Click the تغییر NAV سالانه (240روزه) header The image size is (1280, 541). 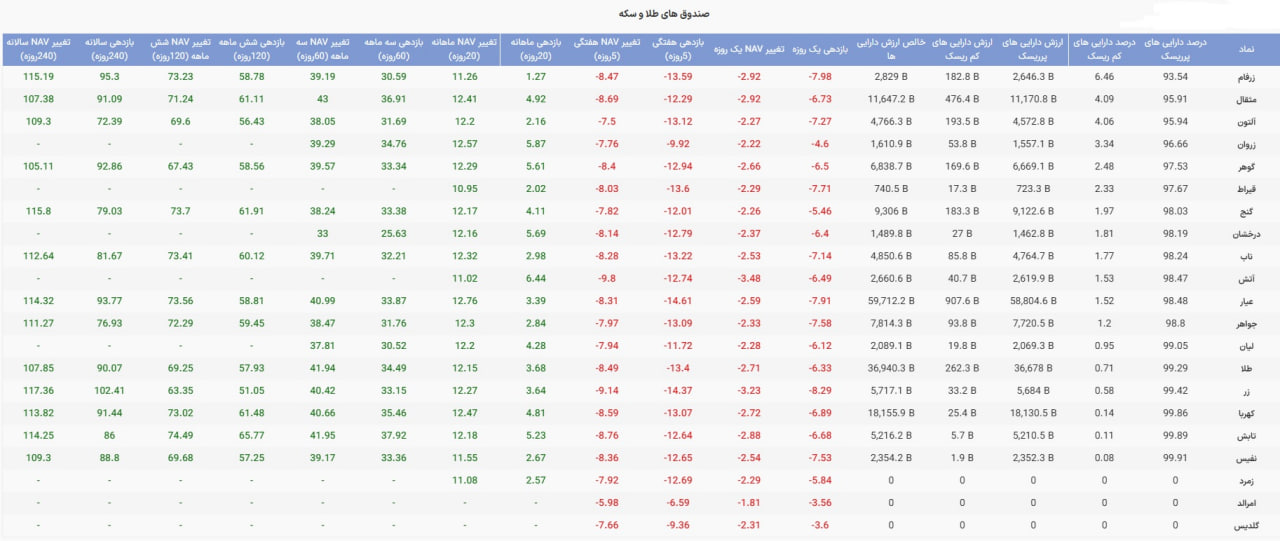(x=38, y=48)
